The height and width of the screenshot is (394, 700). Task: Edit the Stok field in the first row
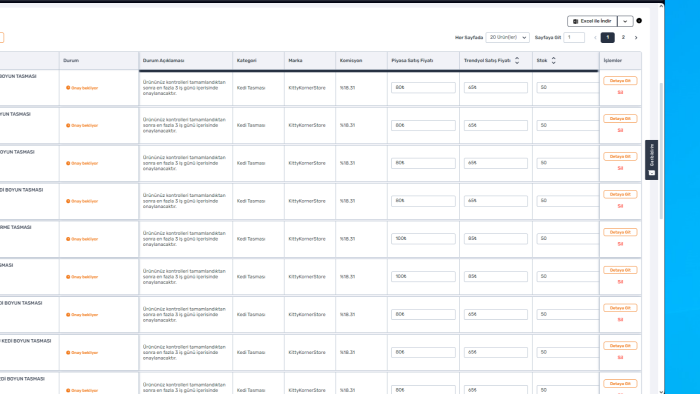pos(568,87)
